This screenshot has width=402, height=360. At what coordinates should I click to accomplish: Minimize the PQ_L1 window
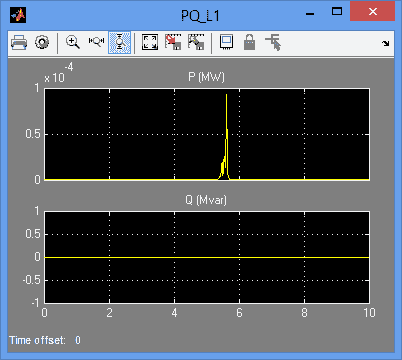pyautogui.click(x=310, y=13)
